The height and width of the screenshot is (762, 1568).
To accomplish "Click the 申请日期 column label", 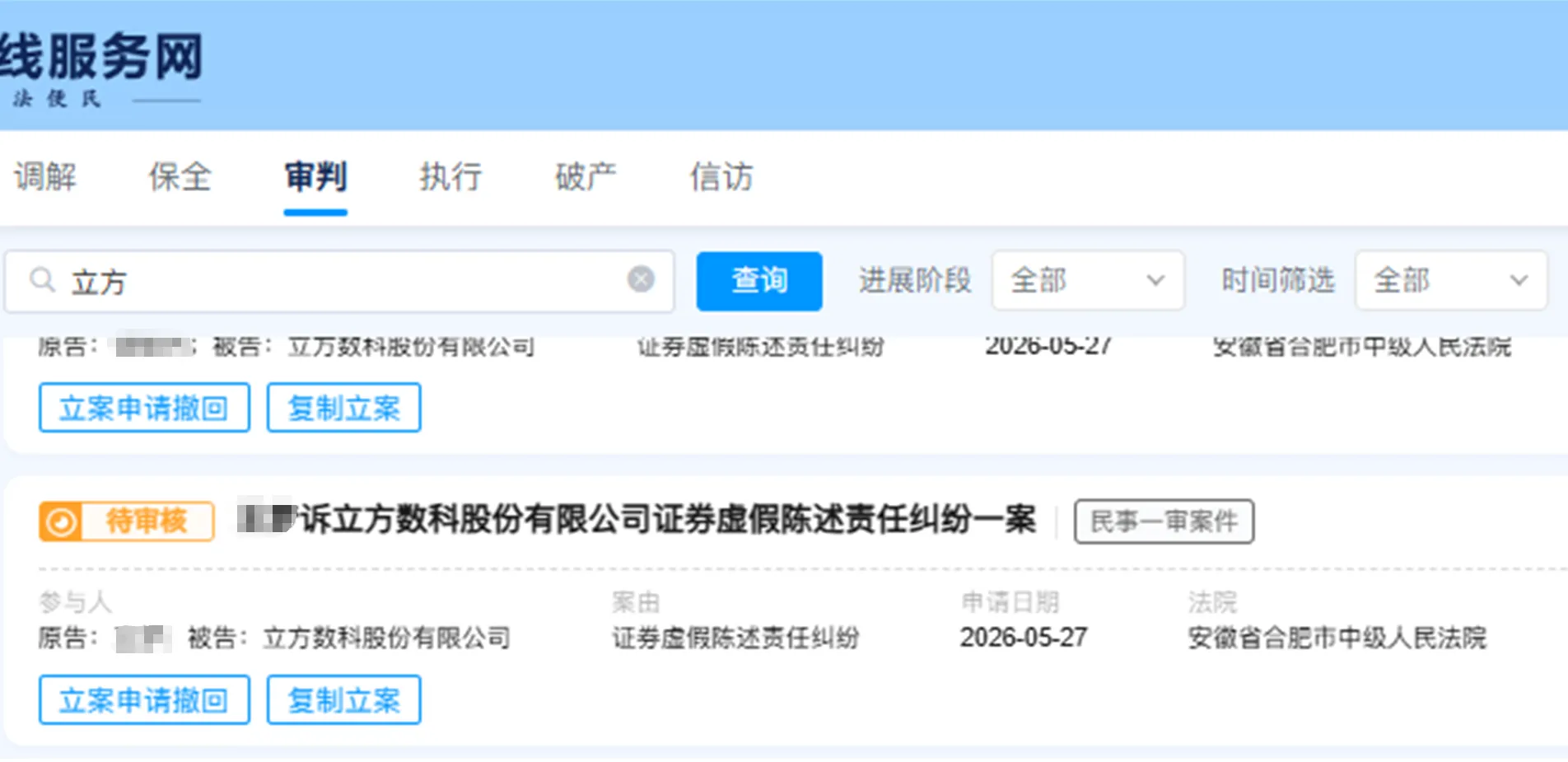I will pos(1010,602).
